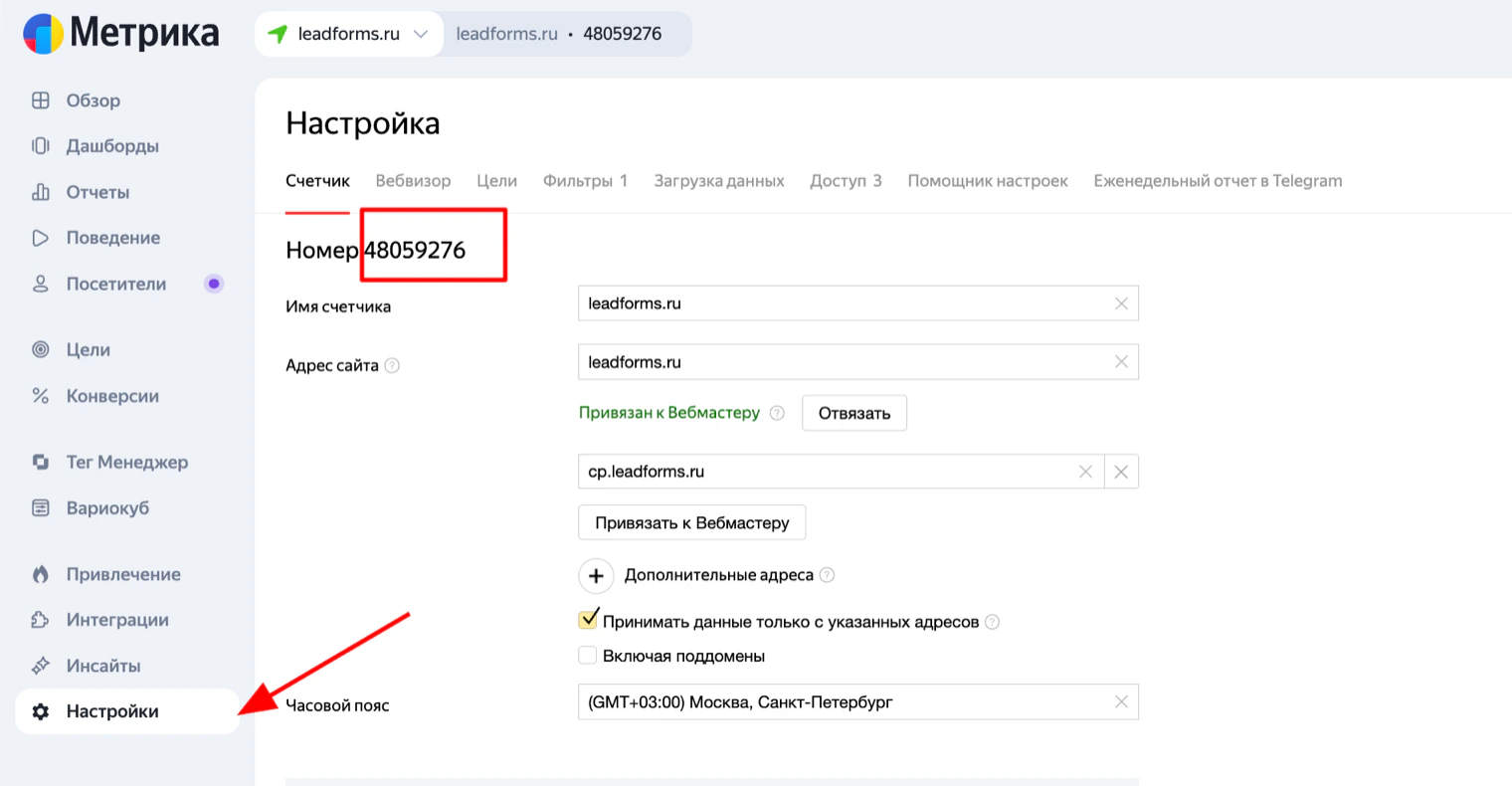This screenshot has height=786, width=1512.
Task: Click the Настройки gear icon
Action: (x=41, y=711)
